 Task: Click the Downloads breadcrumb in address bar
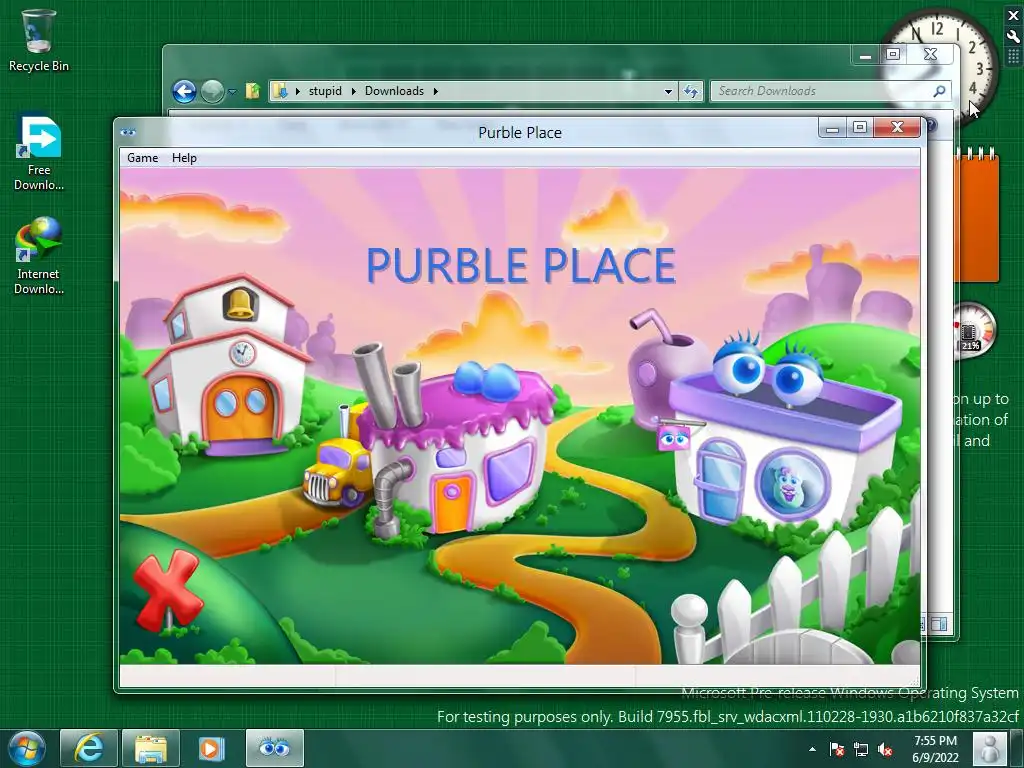(x=394, y=91)
